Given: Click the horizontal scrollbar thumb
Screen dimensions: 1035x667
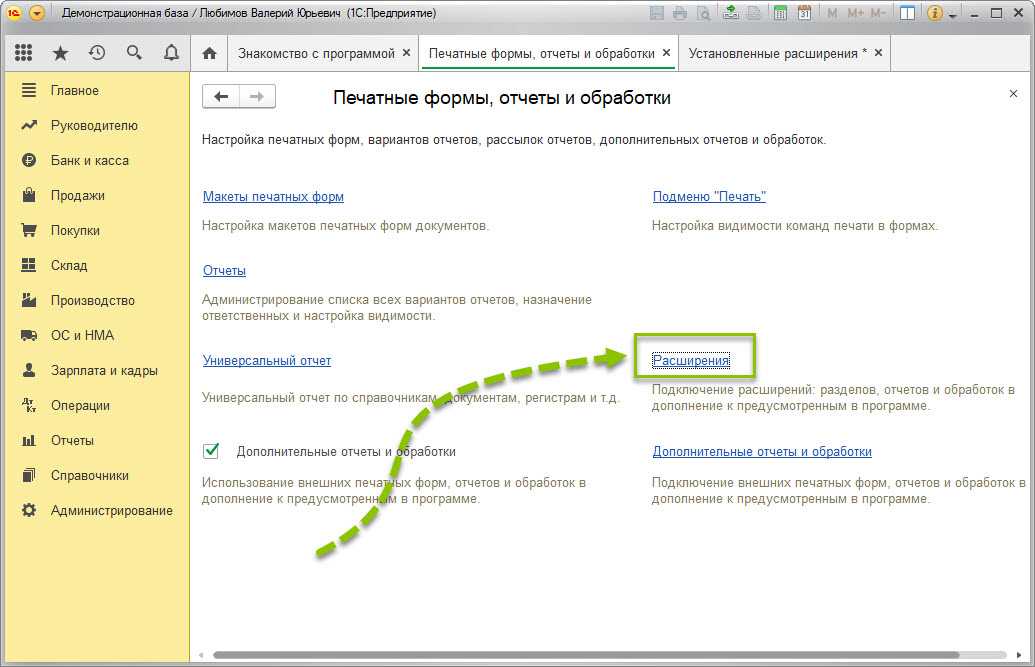Looking at the screenshot, I should [586, 655].
